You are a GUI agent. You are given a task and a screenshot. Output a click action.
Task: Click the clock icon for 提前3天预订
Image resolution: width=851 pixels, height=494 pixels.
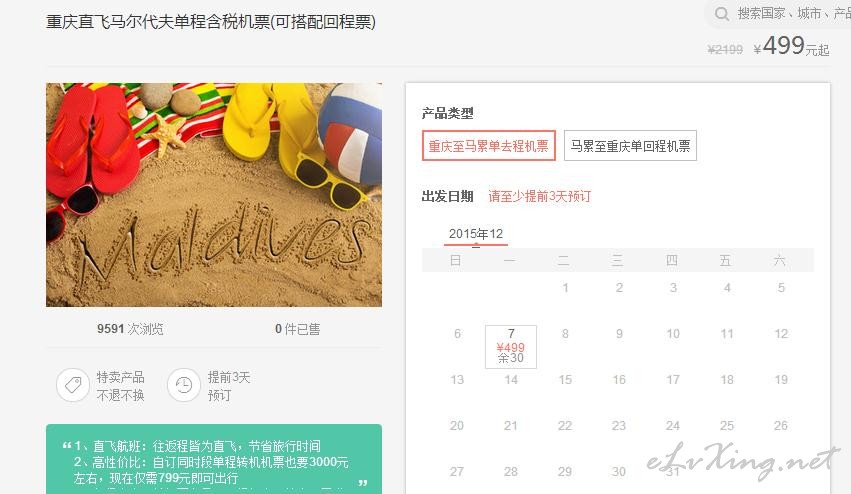[184, 385]
